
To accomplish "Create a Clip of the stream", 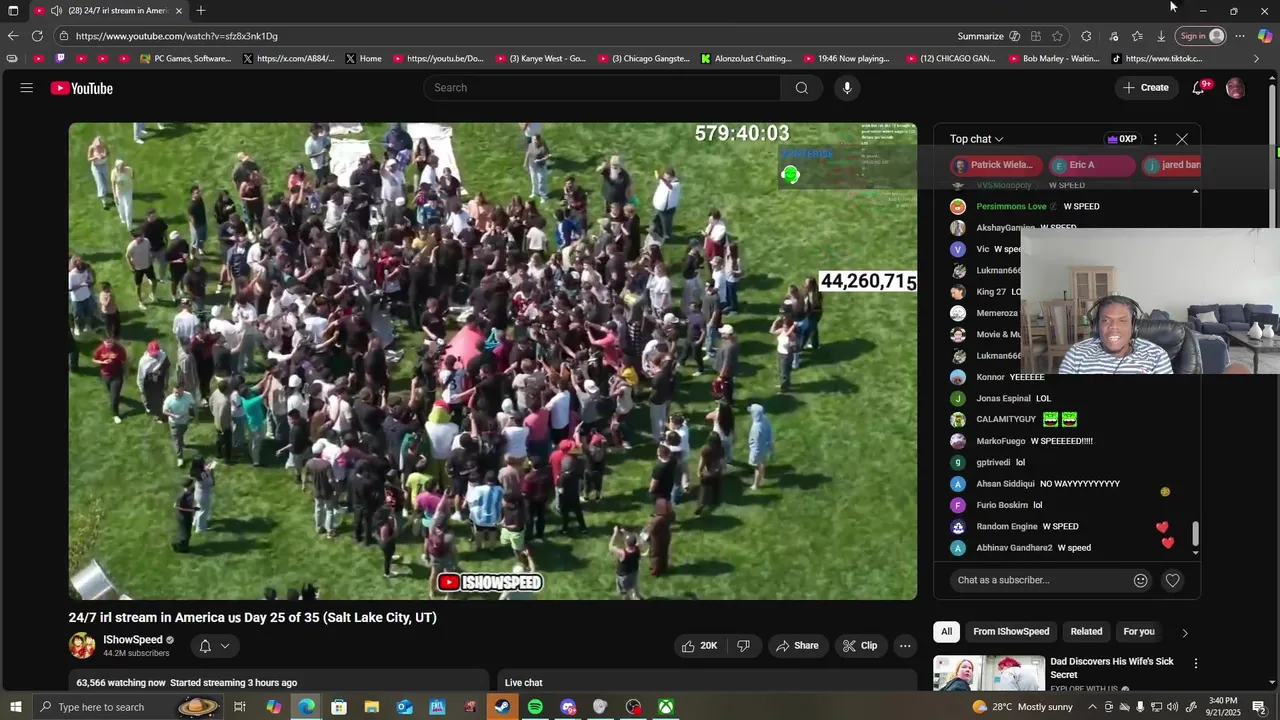I will tap(860, 646).
